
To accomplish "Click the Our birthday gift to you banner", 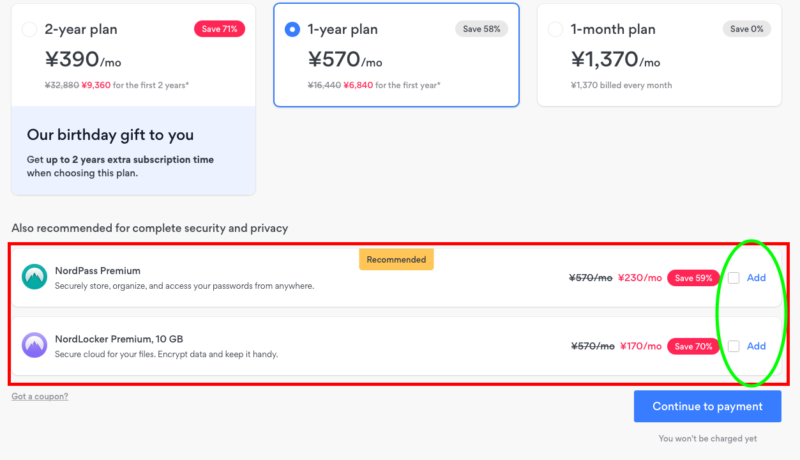I will [133, 150].
